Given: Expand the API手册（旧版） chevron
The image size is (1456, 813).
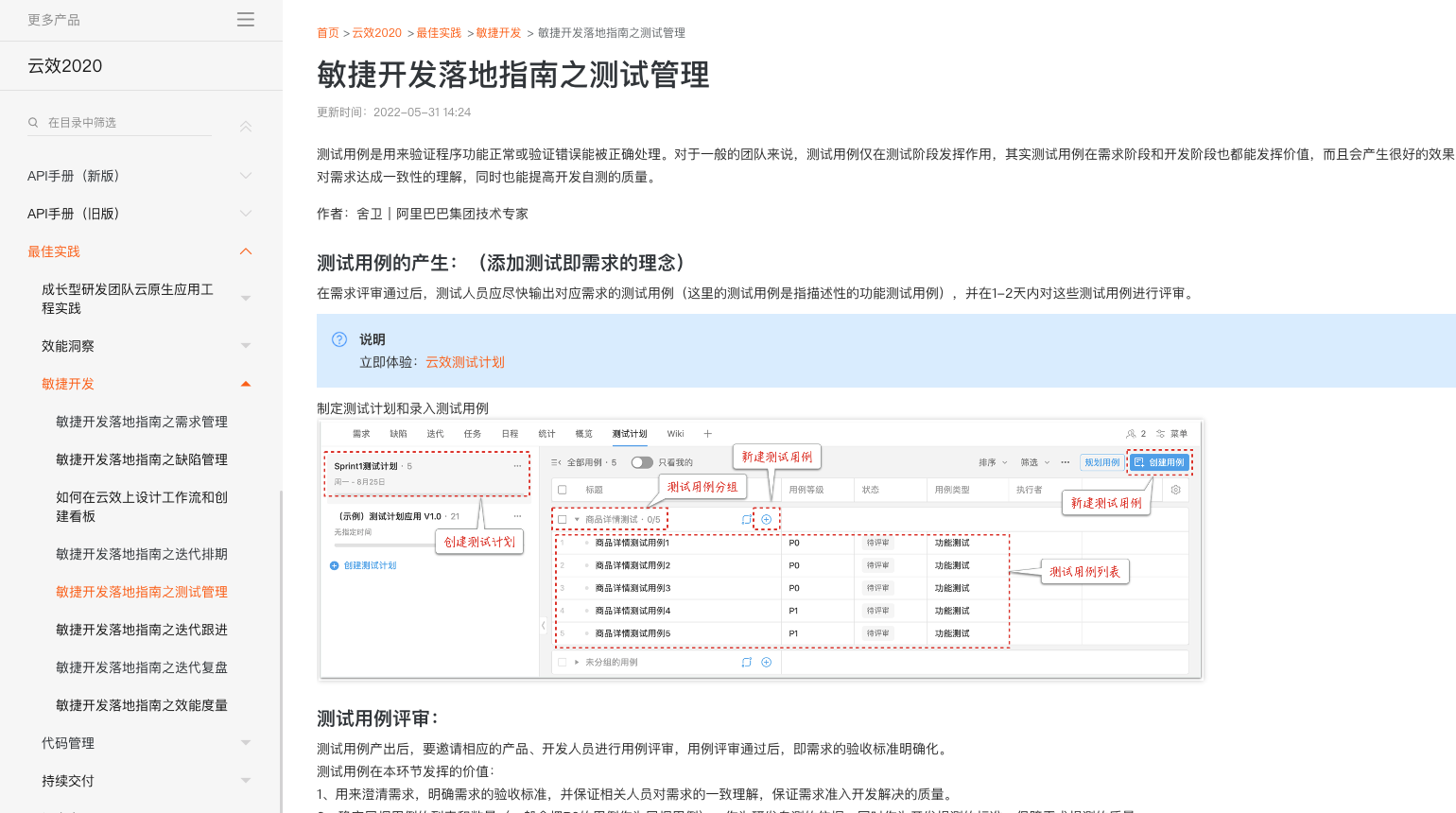Looking at the screenshot, I should point(246,214).
